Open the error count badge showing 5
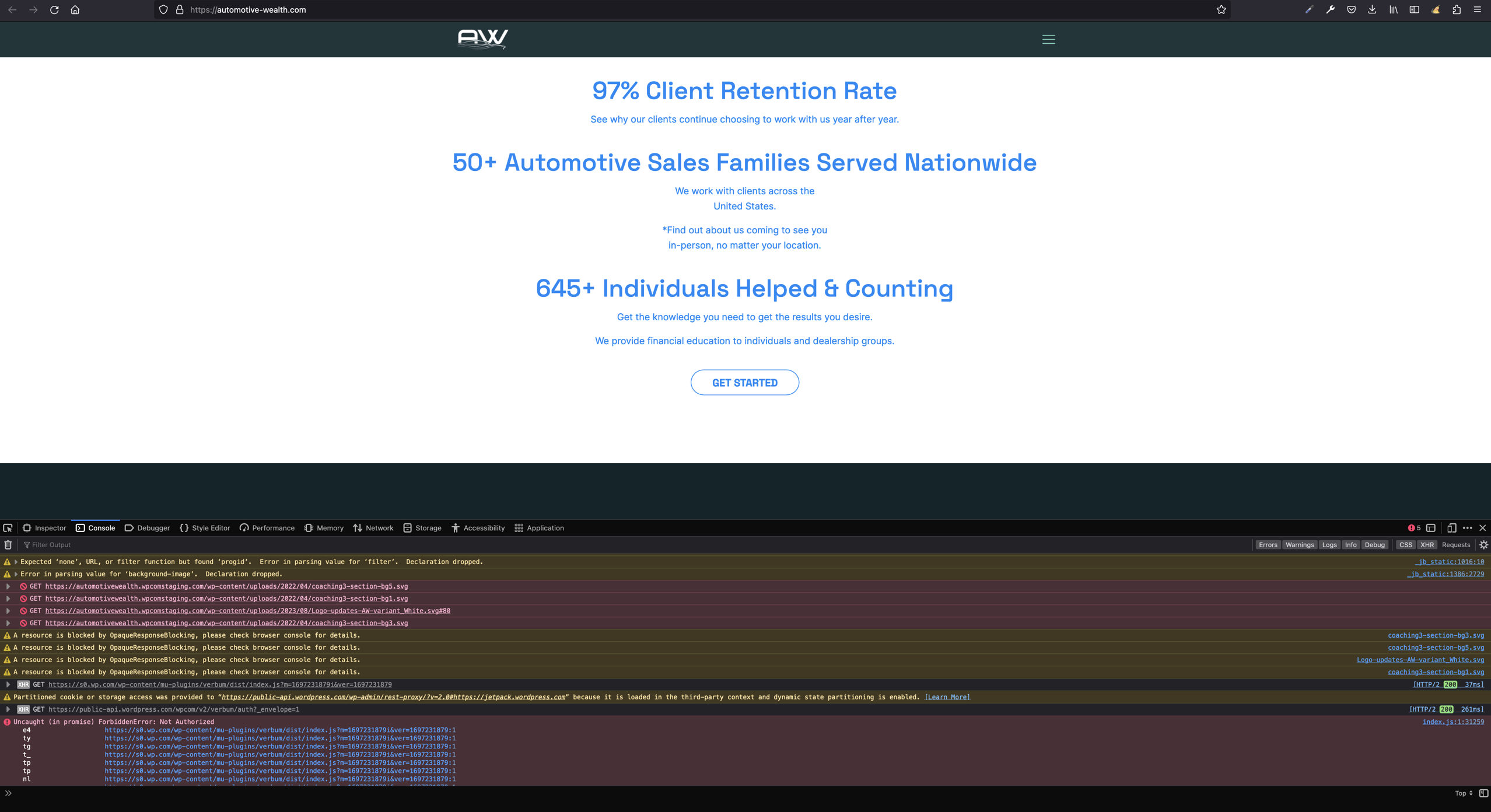This screenshot has height=812, width=1491. tap(1414, 528)
